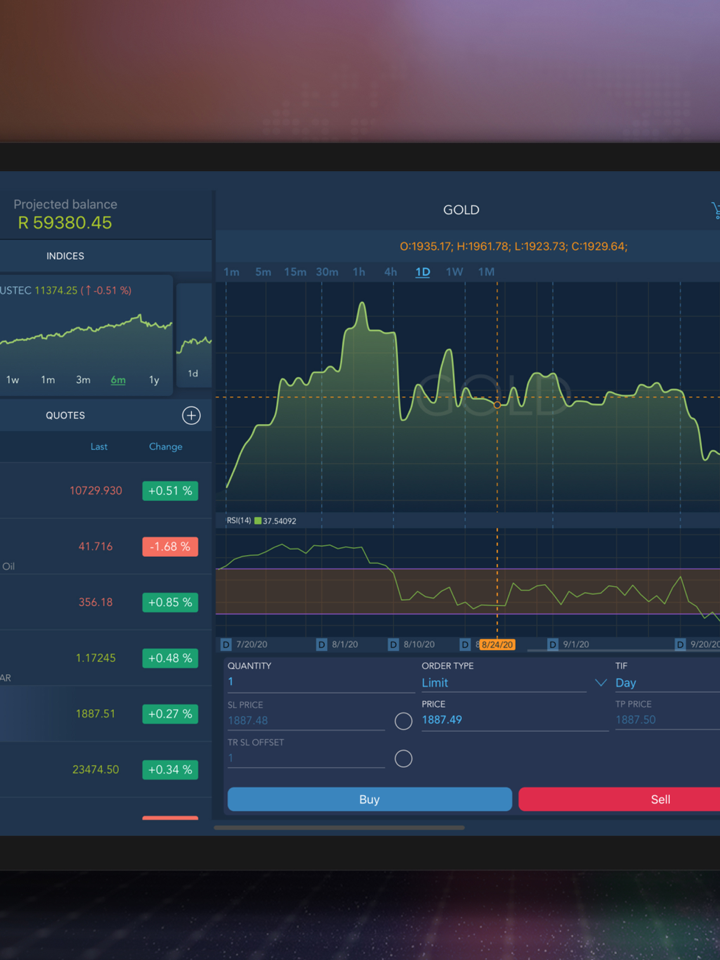This screenshot has width=720, height=960.
Task: Click the Quantity input field
Action: pos(320,682)
